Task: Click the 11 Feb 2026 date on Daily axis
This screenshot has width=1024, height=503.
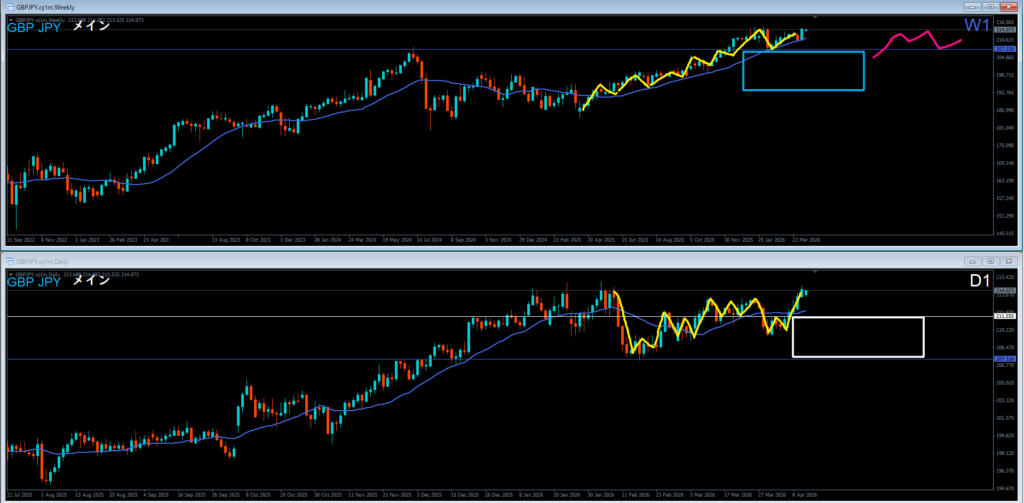Action: pos(637,495)
